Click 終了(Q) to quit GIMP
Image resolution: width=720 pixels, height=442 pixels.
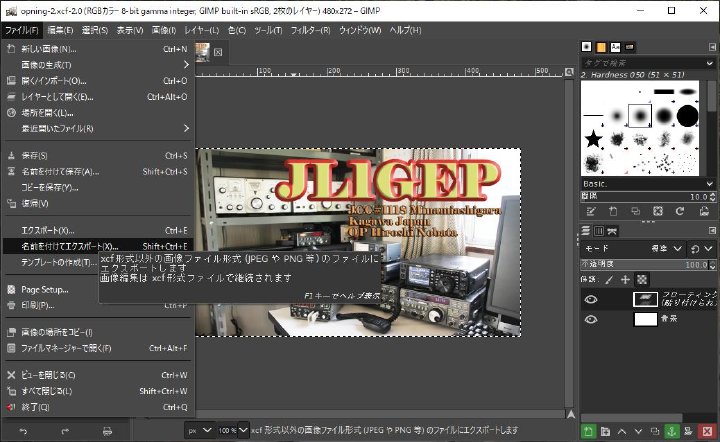click(35, 407)
